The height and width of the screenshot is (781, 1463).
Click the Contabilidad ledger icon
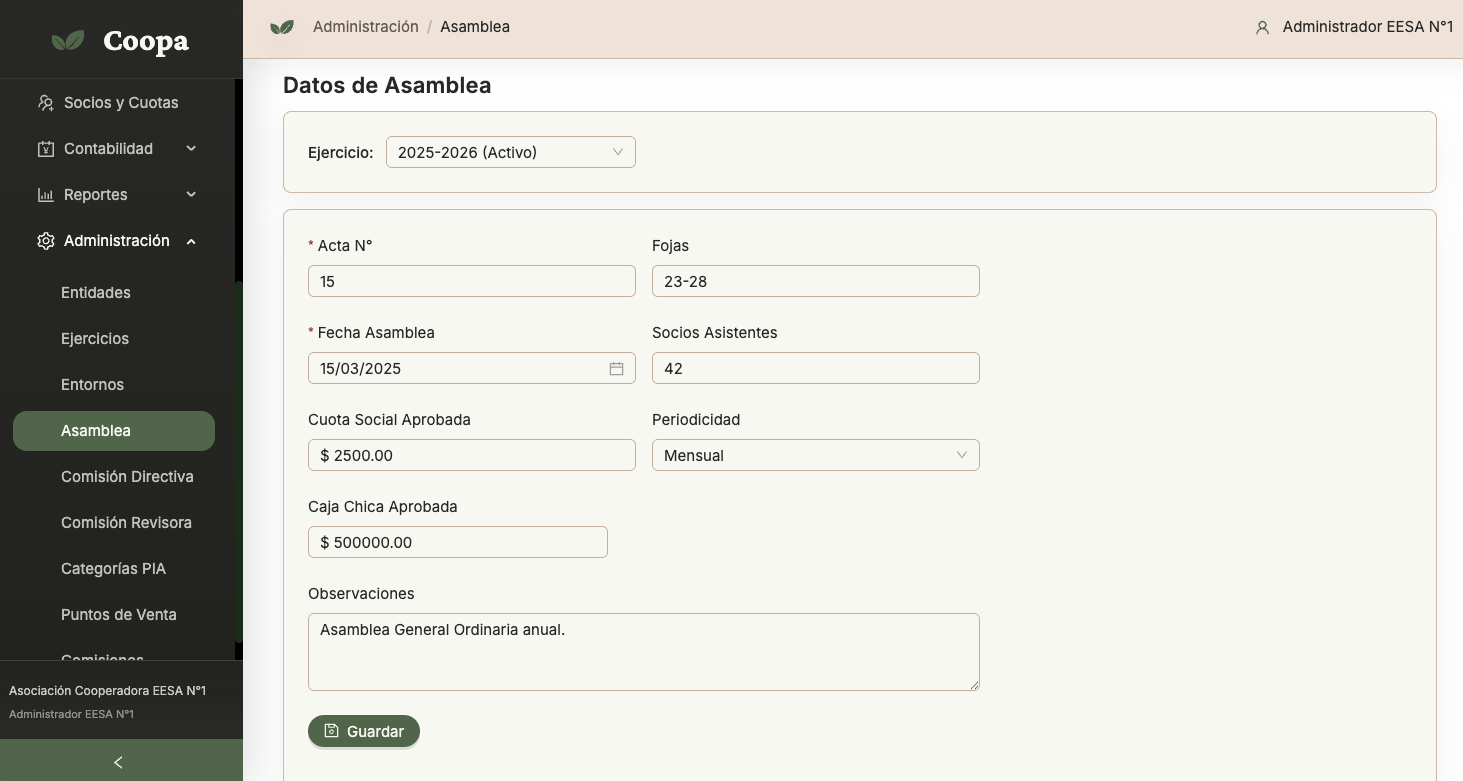click(45, 149)
